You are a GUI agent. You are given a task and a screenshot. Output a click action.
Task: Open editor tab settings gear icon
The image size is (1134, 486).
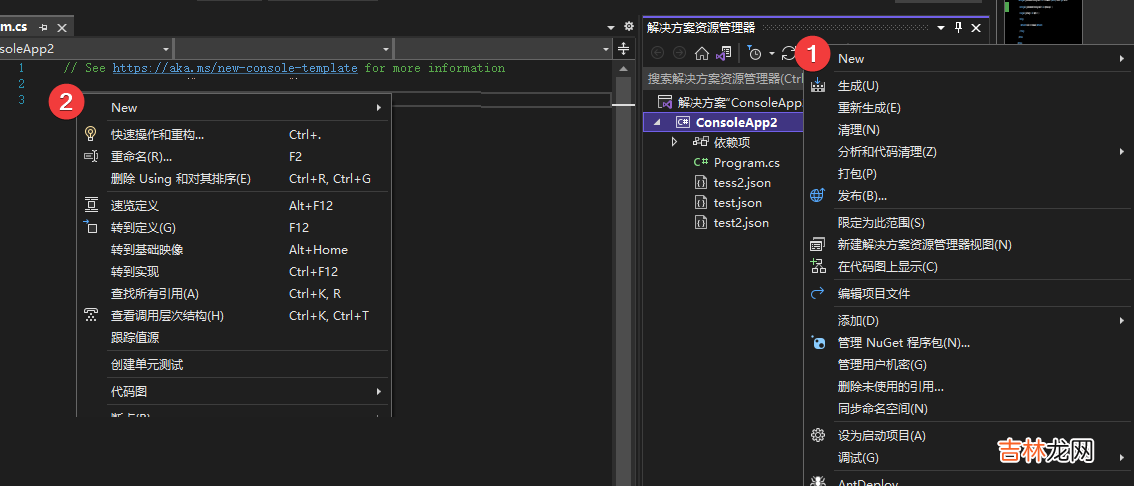(629, 27)
